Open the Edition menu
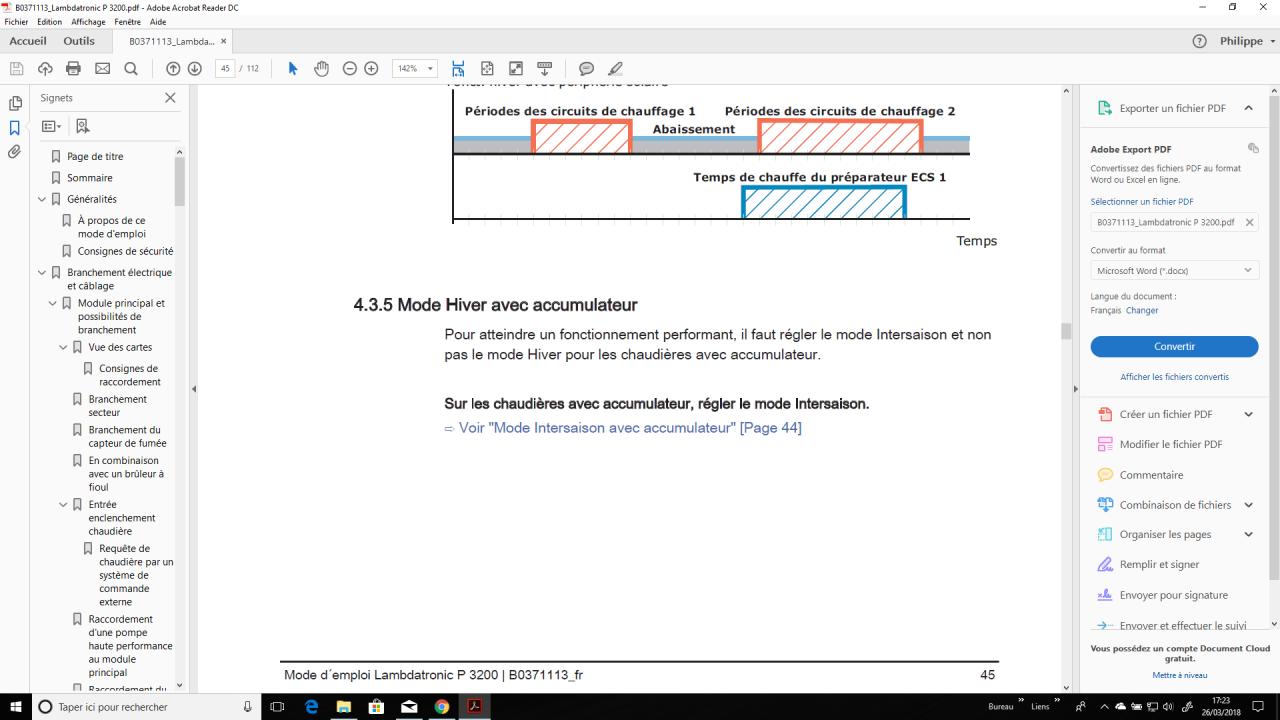Image resolution: width=1280 pixels, height=720 pixels. click(50, 22)
